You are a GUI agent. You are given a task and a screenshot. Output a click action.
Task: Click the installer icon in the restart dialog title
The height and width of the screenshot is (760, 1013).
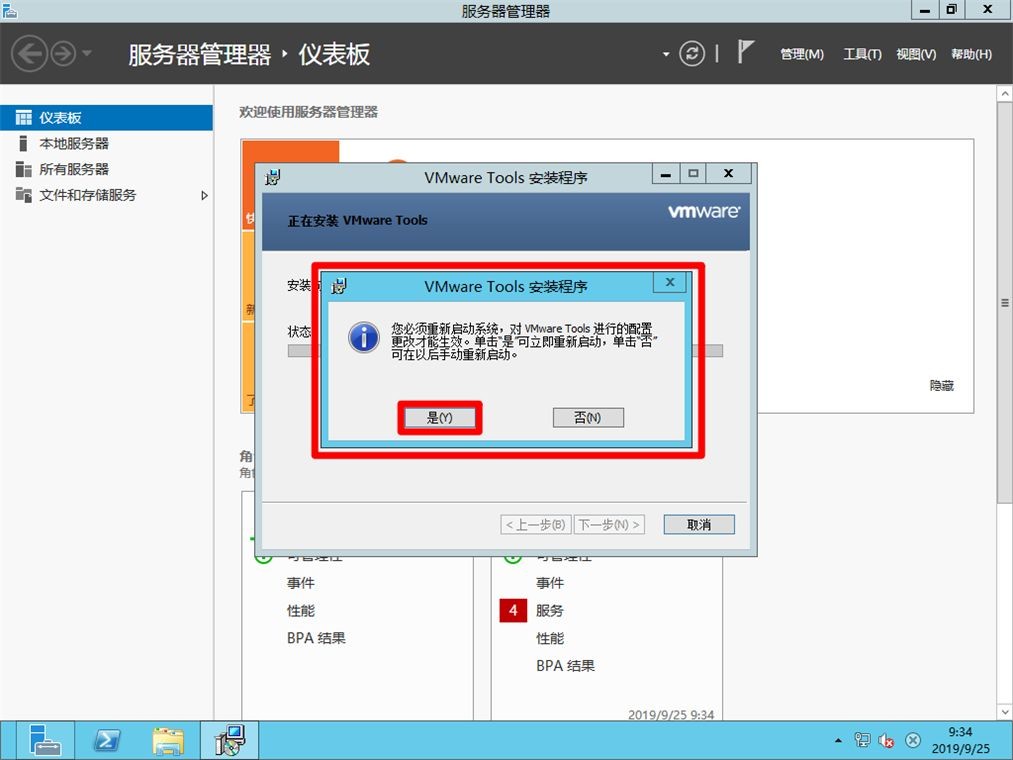click(x=339, y=286)
